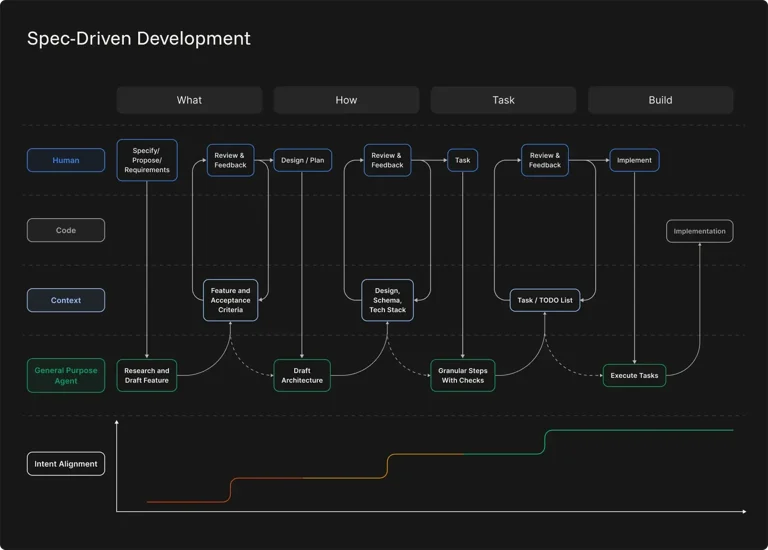Screen dimensions: 768x550
Task: Select the Execute Tasks node
Action: 634,376
